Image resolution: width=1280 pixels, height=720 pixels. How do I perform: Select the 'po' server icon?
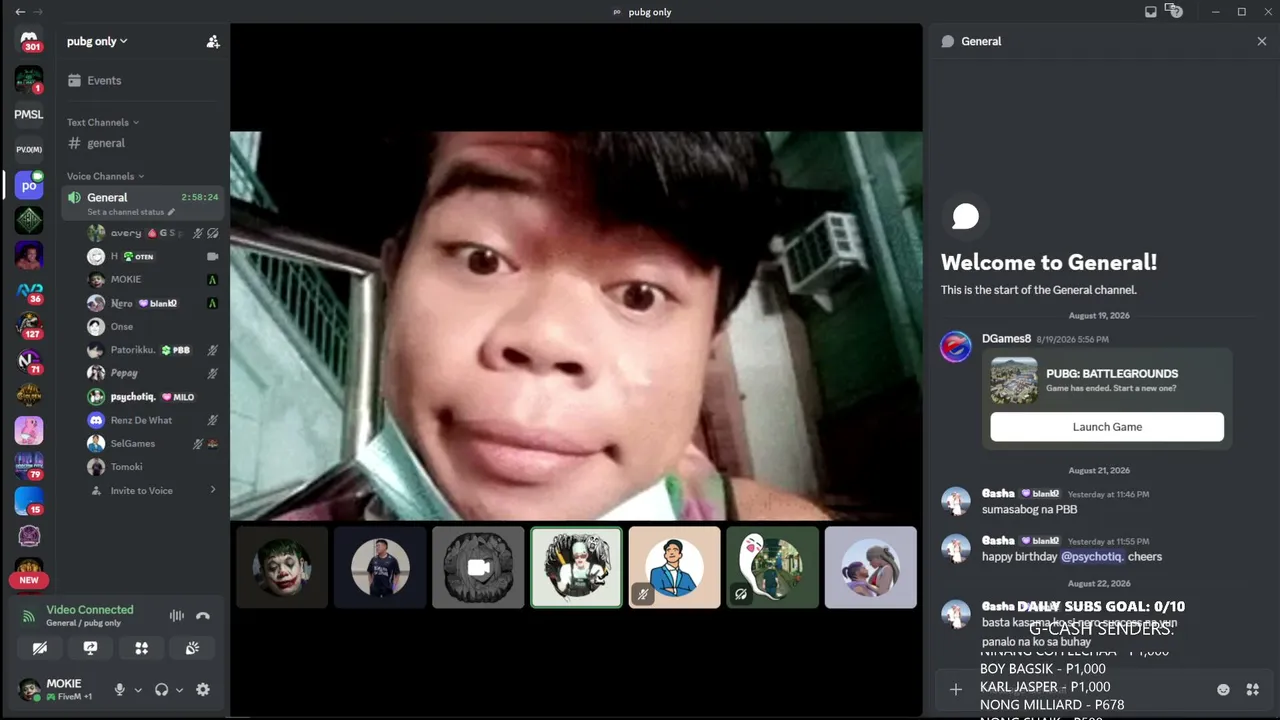[x=29, y=185]
